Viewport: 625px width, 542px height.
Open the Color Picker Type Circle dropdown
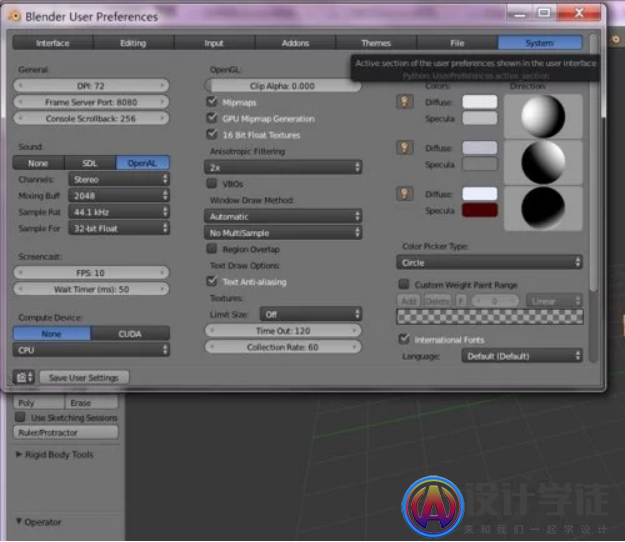coord(489,263)
